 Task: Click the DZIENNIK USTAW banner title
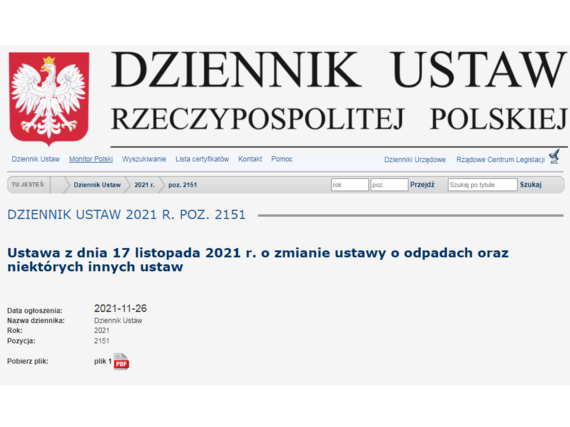339,70
